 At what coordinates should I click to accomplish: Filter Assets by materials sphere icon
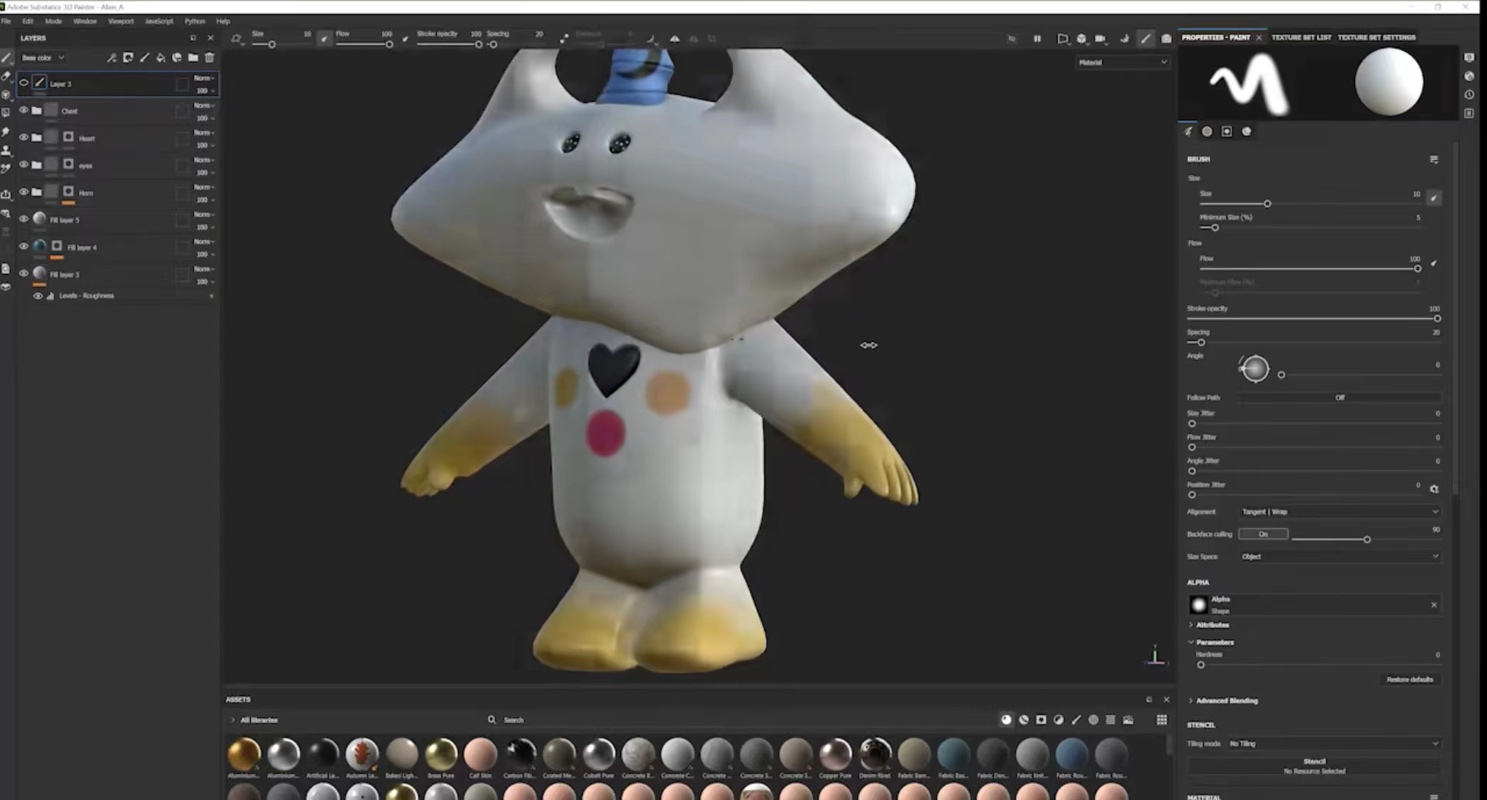[x=1006, y=720]
